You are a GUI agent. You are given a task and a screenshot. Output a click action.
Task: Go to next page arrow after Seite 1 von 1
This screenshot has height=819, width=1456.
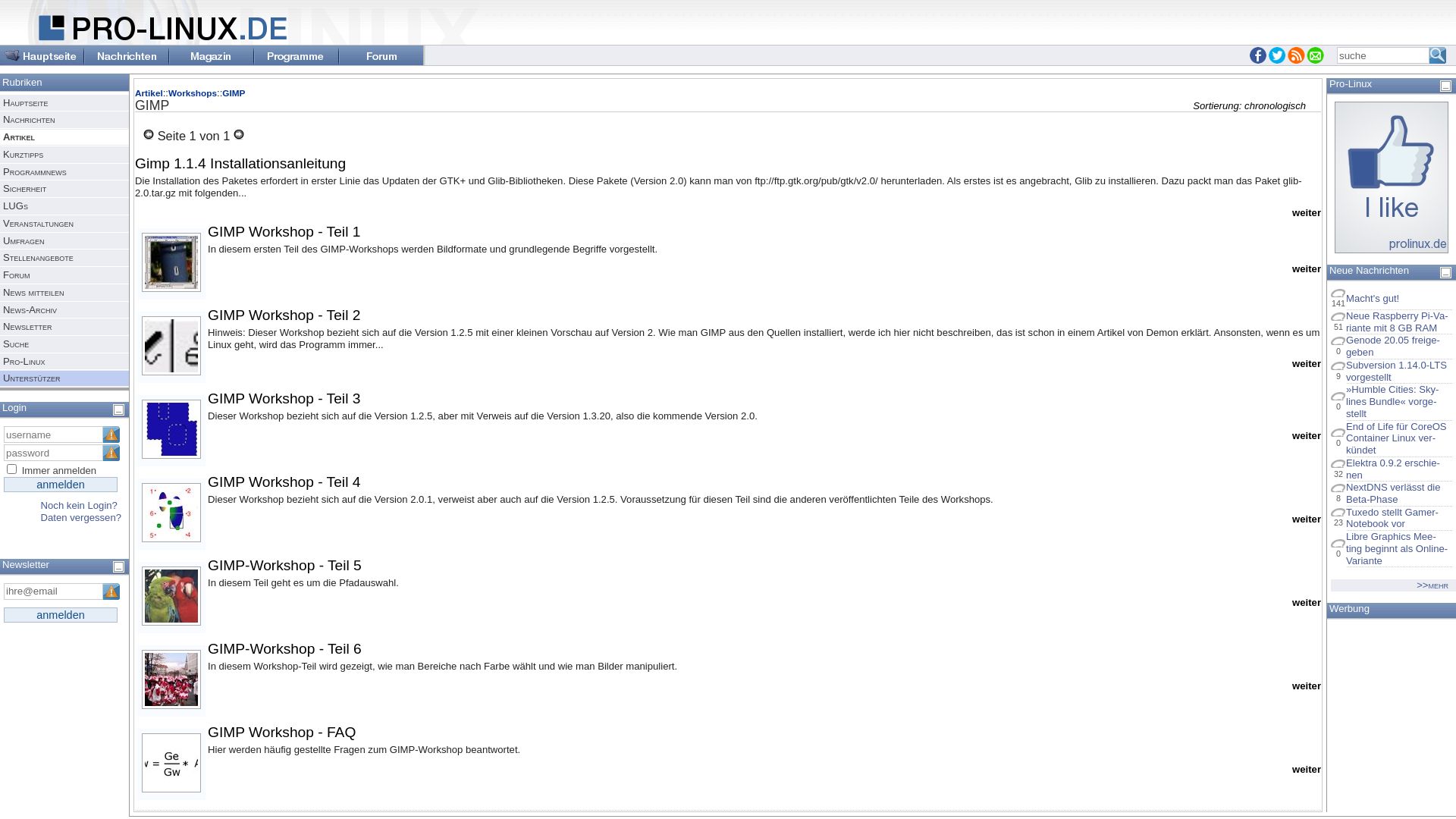[x=239, y=134]
